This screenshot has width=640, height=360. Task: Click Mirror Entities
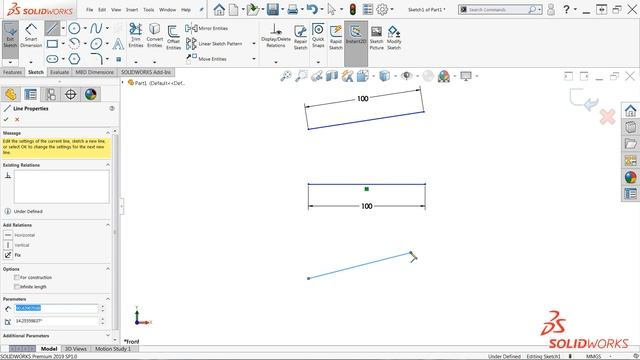point(207,28)
